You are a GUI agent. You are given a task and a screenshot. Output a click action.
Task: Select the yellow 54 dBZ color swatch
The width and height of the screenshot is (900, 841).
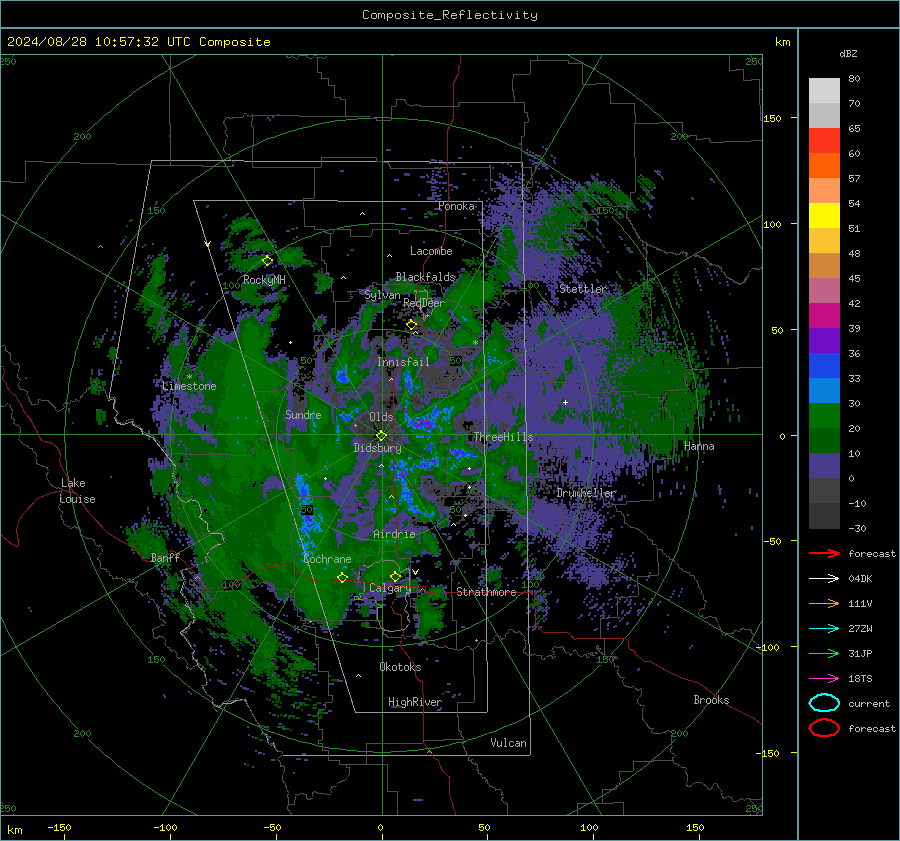824,215
